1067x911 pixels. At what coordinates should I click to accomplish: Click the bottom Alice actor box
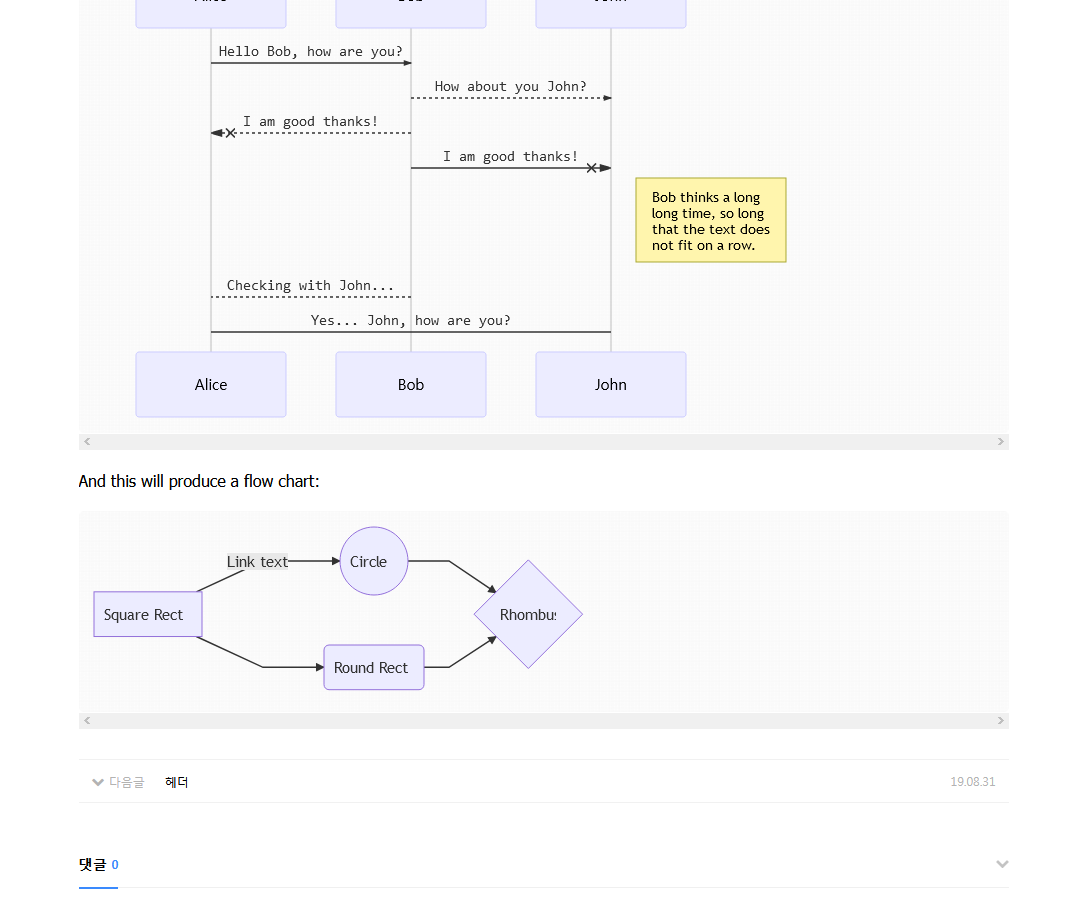click(x=211, y=384)
